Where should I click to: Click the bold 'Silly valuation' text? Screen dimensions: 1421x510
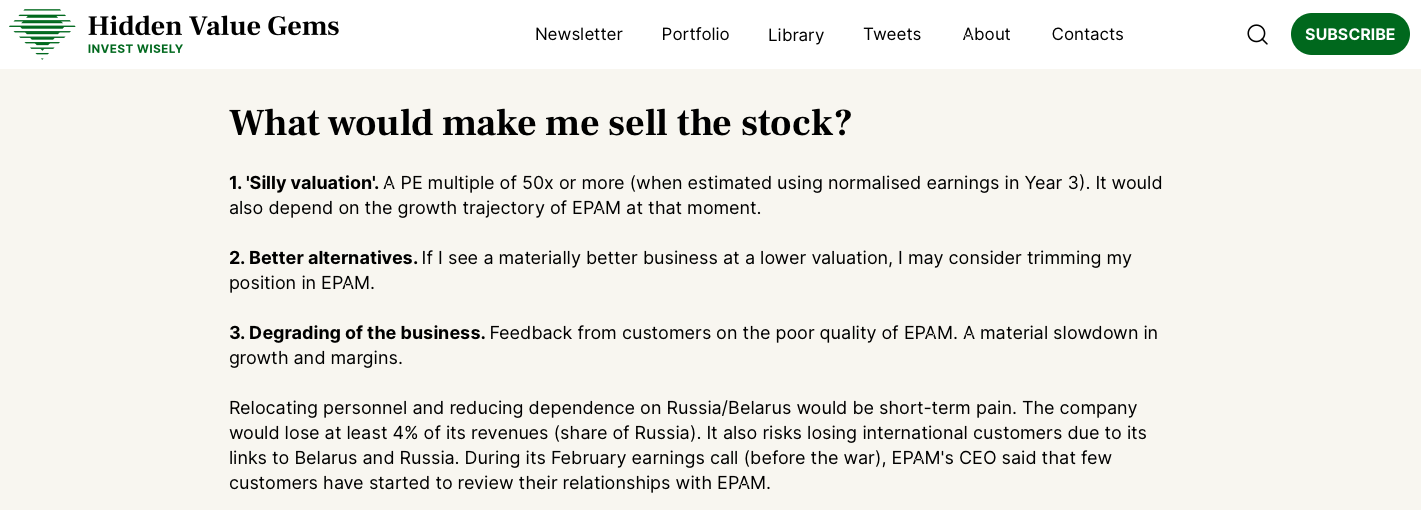(x=304, y=183)
